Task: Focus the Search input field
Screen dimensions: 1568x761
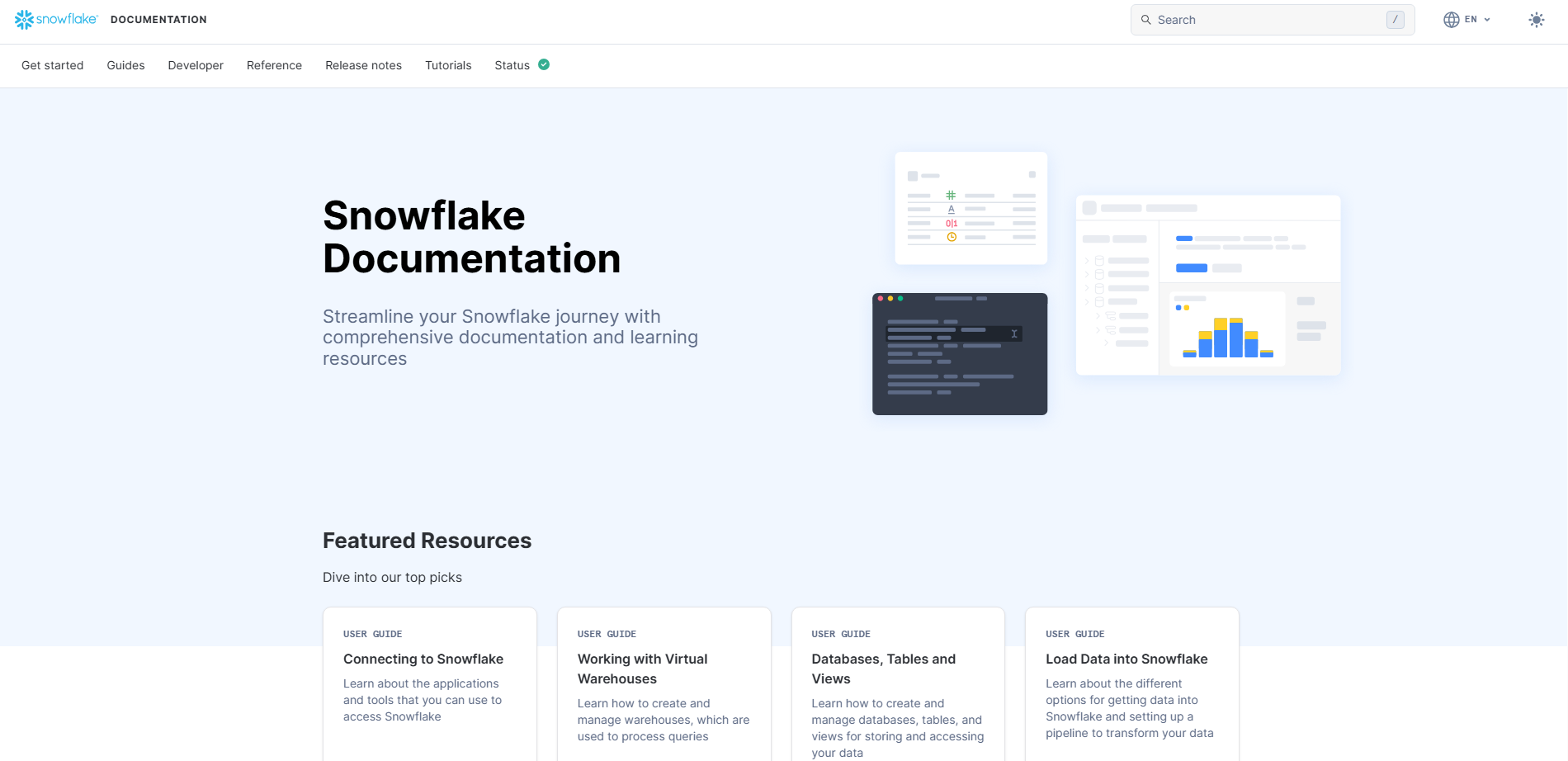Action: [x=1272, y=20]
